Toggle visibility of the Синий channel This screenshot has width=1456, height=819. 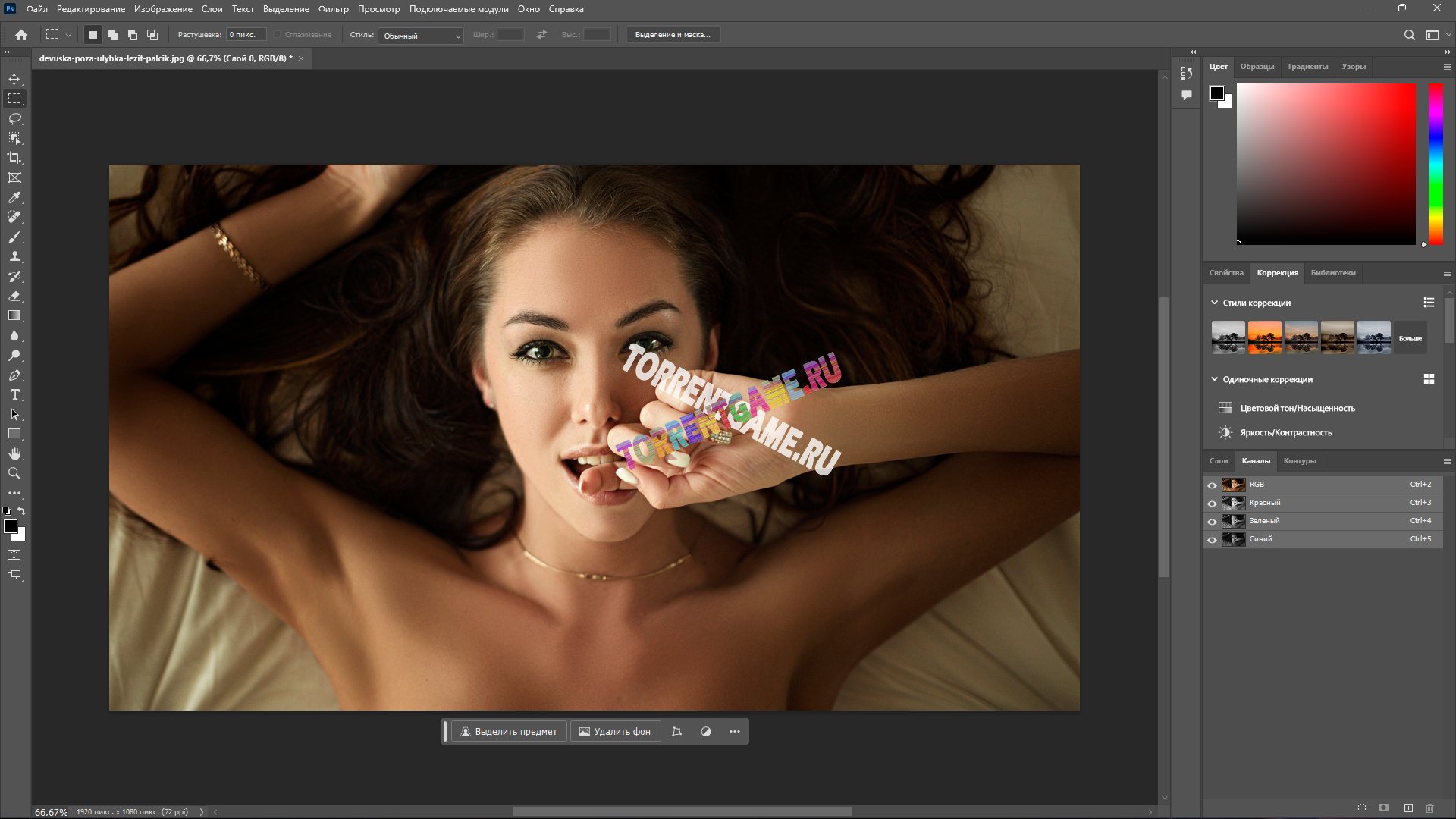[x=1212, y=540]
